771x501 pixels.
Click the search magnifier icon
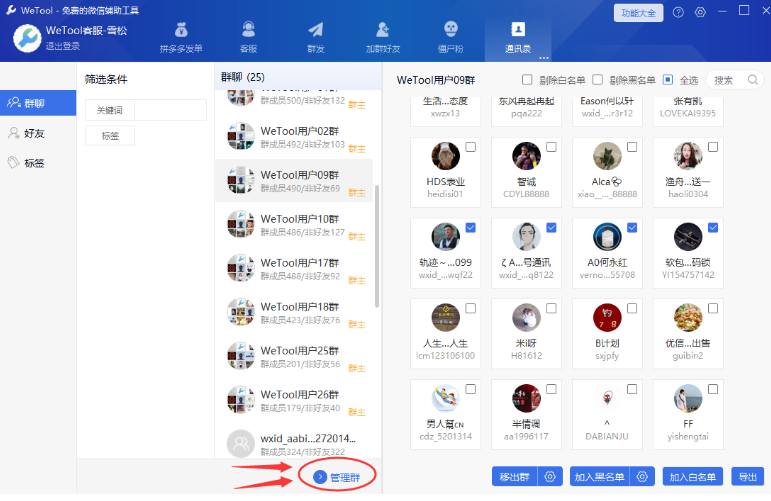click(752, 80)
